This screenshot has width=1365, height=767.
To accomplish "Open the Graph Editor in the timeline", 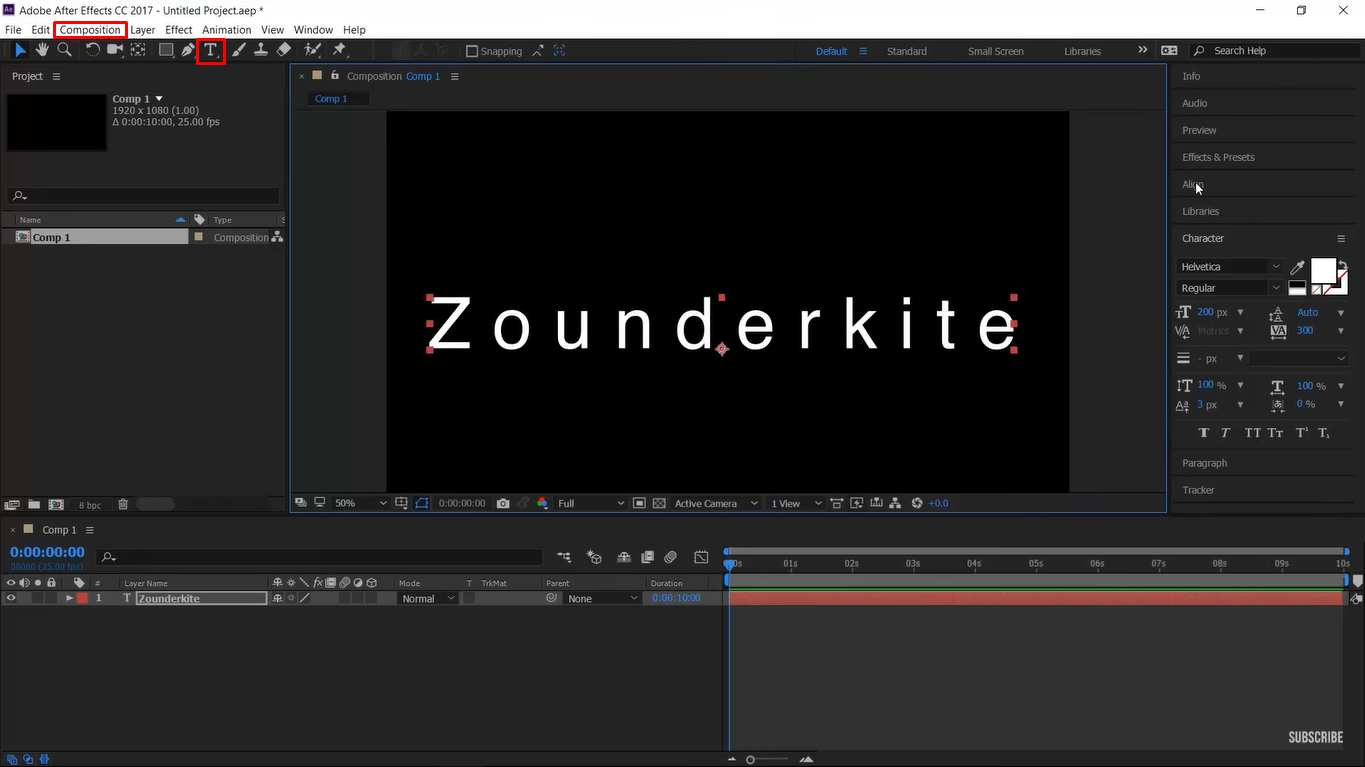I will tap(701, 557).
